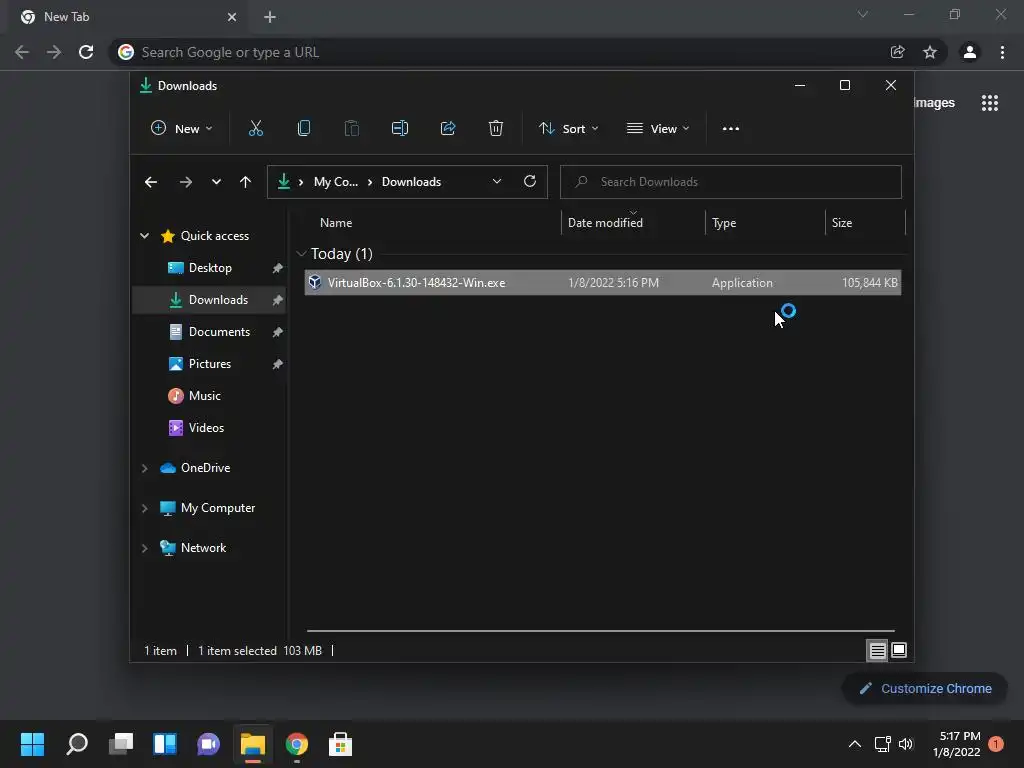Open the View dropdown
The width and height of the screenshot is (1024, 768).
(x=658, y=129)
